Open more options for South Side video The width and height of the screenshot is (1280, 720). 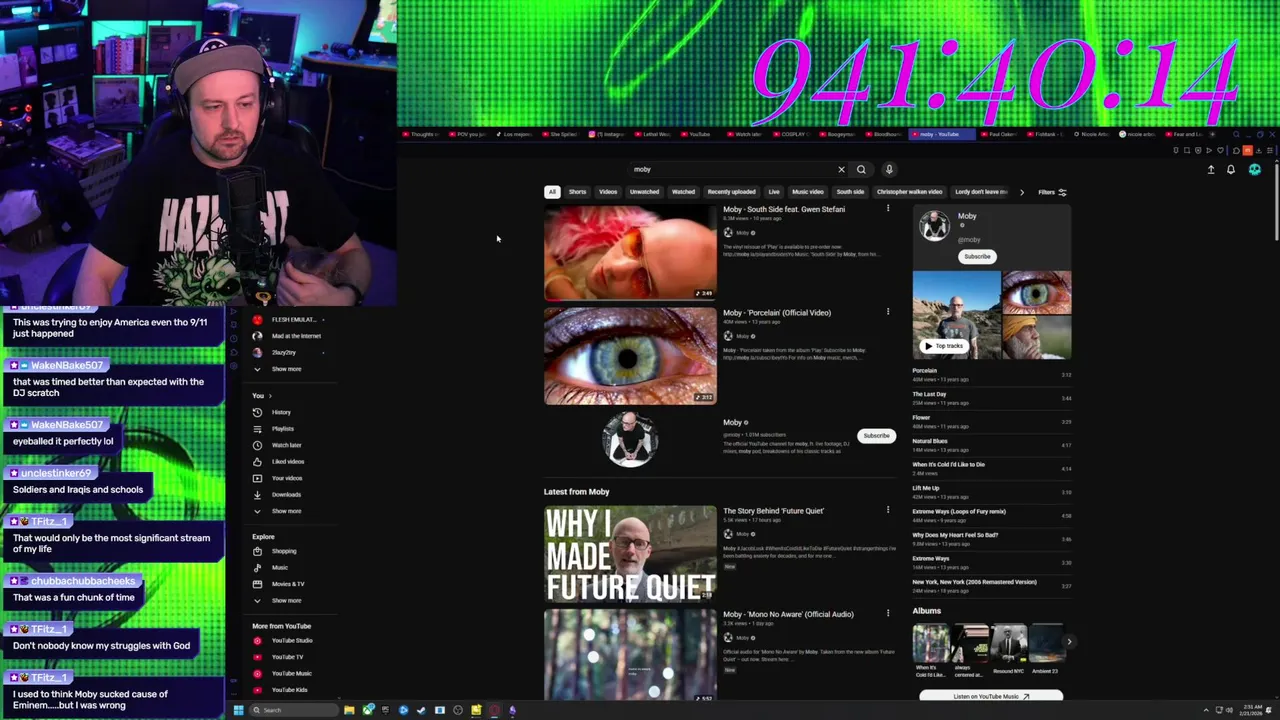tap(887, 209)
